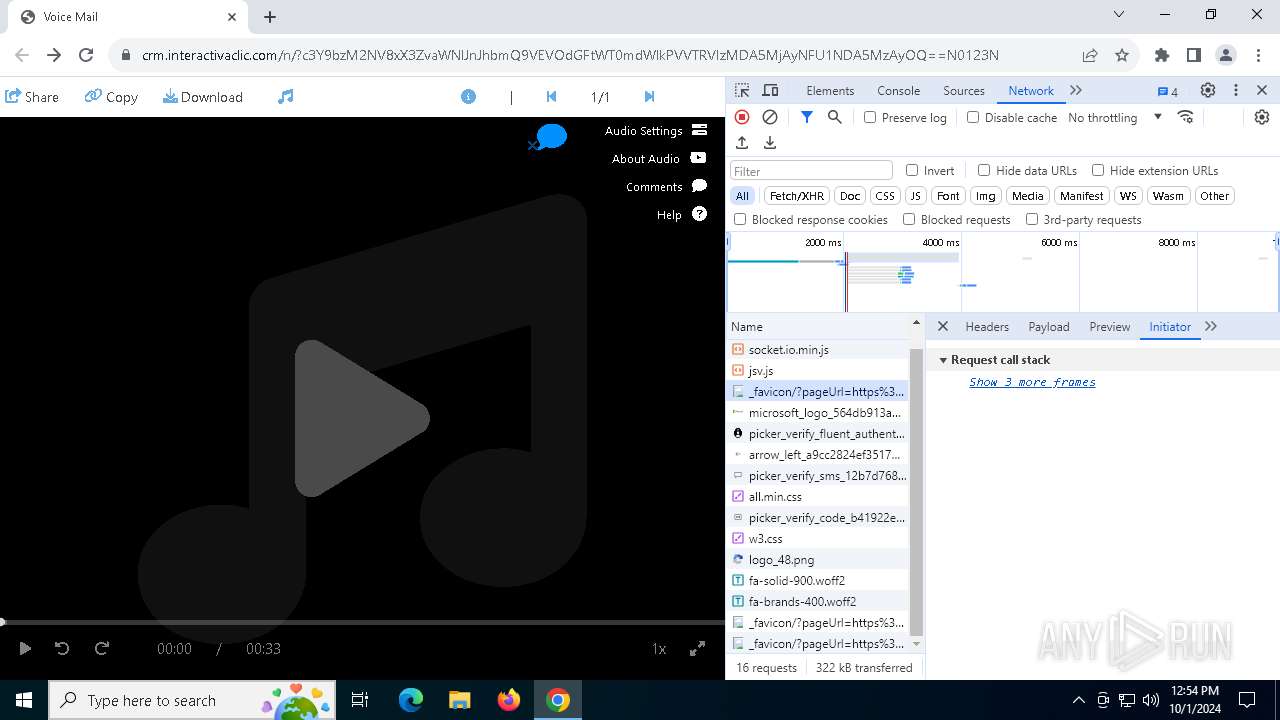The image size is (1280, 720).
Task: Open the blue info icon
Action: [x=468, y=97]
